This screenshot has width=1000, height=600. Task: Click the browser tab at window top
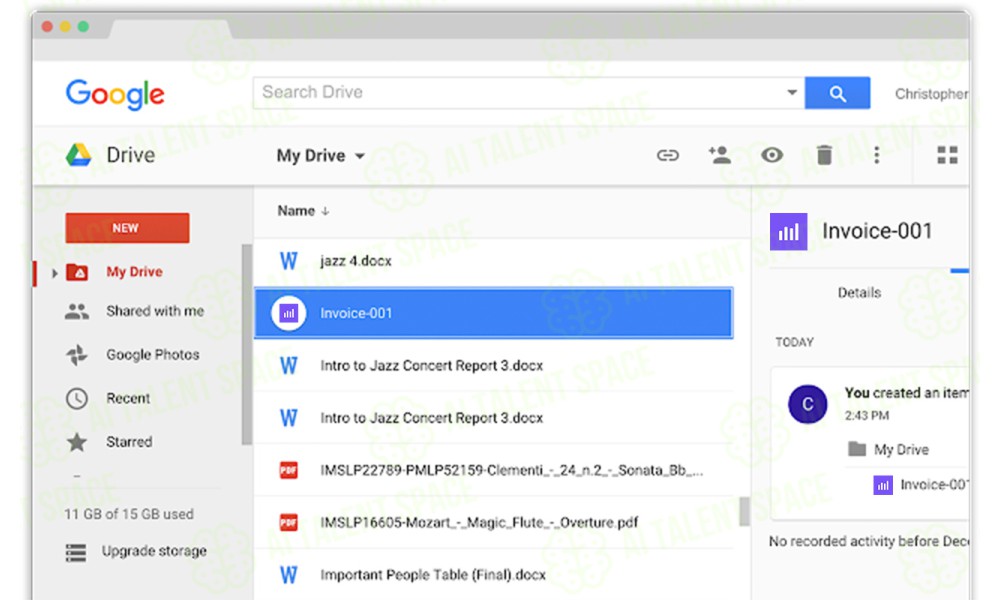(x=171, y=29)
